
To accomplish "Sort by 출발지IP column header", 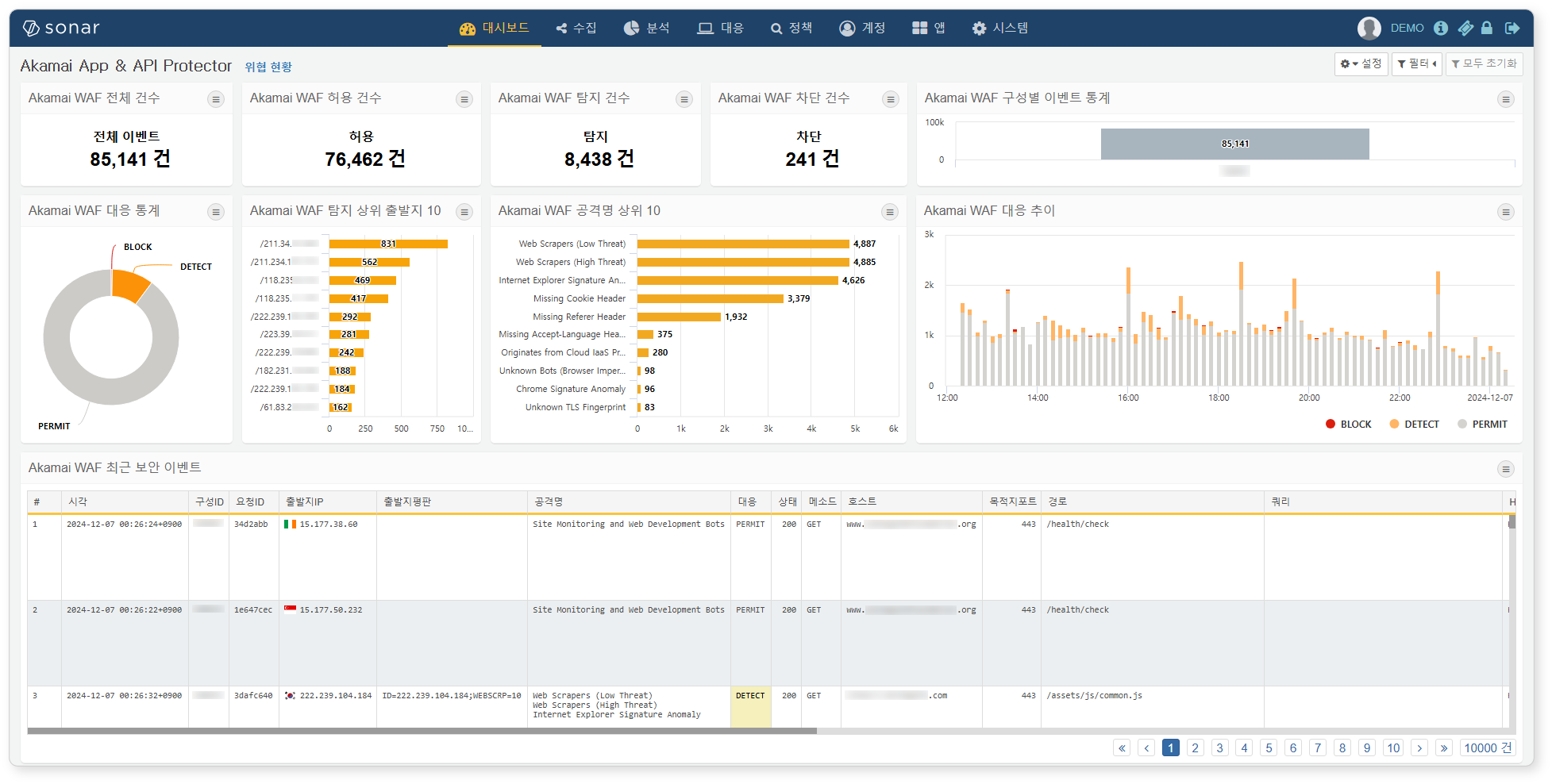I will click(x=327, y=502).
